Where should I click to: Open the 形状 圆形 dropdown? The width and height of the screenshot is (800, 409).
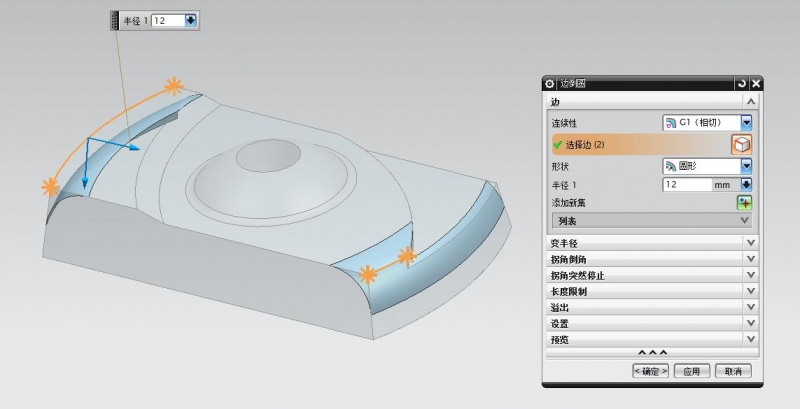[x=746, y=166]
